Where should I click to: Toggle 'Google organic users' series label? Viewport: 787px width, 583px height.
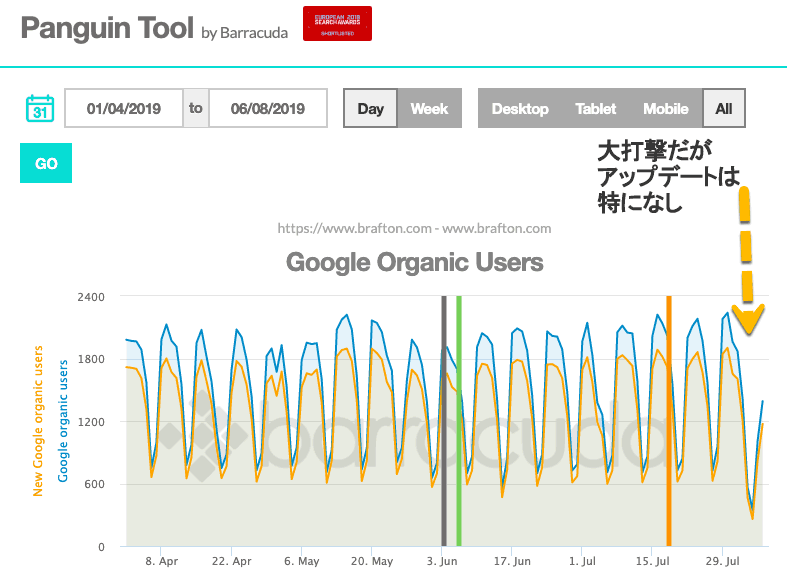tap(63, 421)
